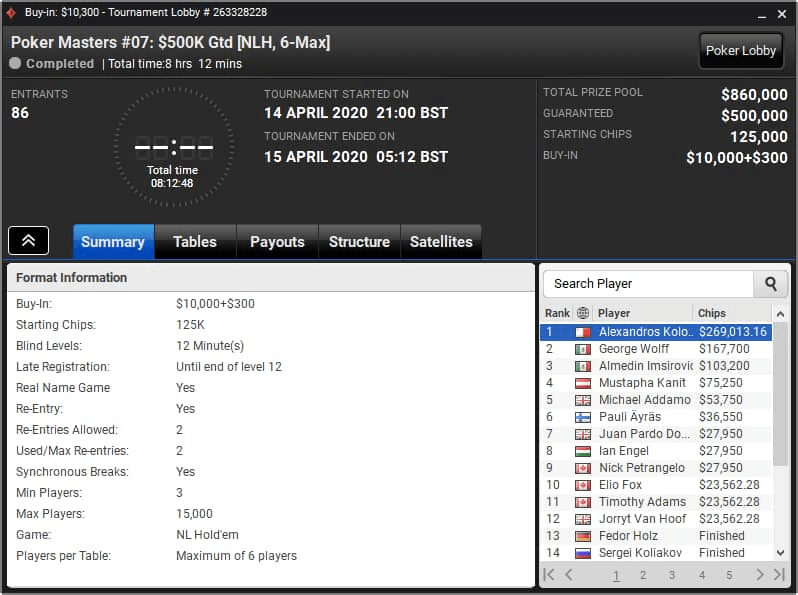Click the search magnifier icon

(x=771, y=284)
